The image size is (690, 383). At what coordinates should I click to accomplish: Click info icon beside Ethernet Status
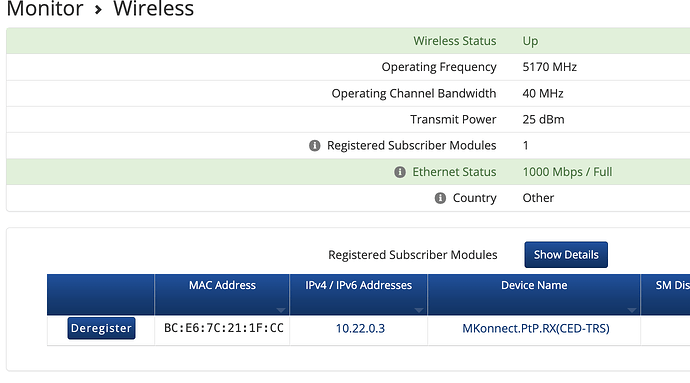coord(400,172)
